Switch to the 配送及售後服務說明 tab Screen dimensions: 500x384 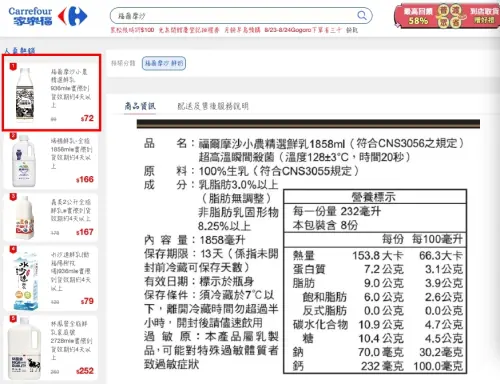pos(213,106)
